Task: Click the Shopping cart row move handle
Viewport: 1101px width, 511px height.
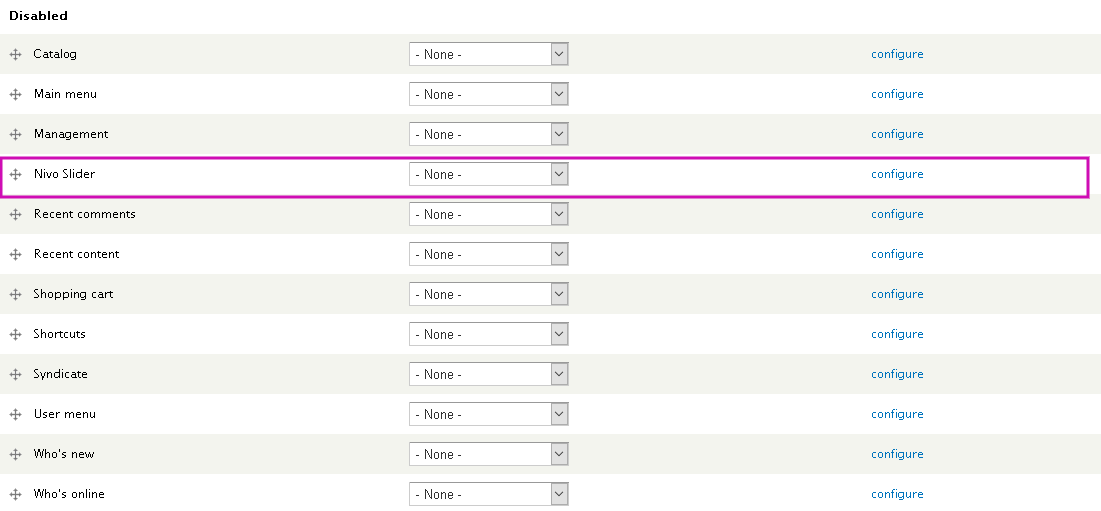Action: (x=15, y=295)
